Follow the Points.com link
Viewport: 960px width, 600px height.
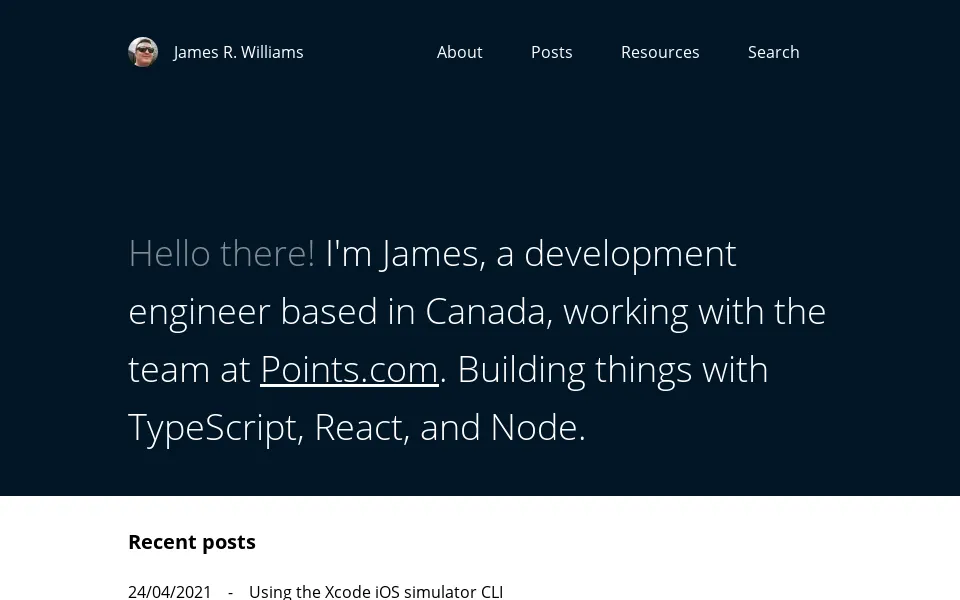click(x=349, y=370)
